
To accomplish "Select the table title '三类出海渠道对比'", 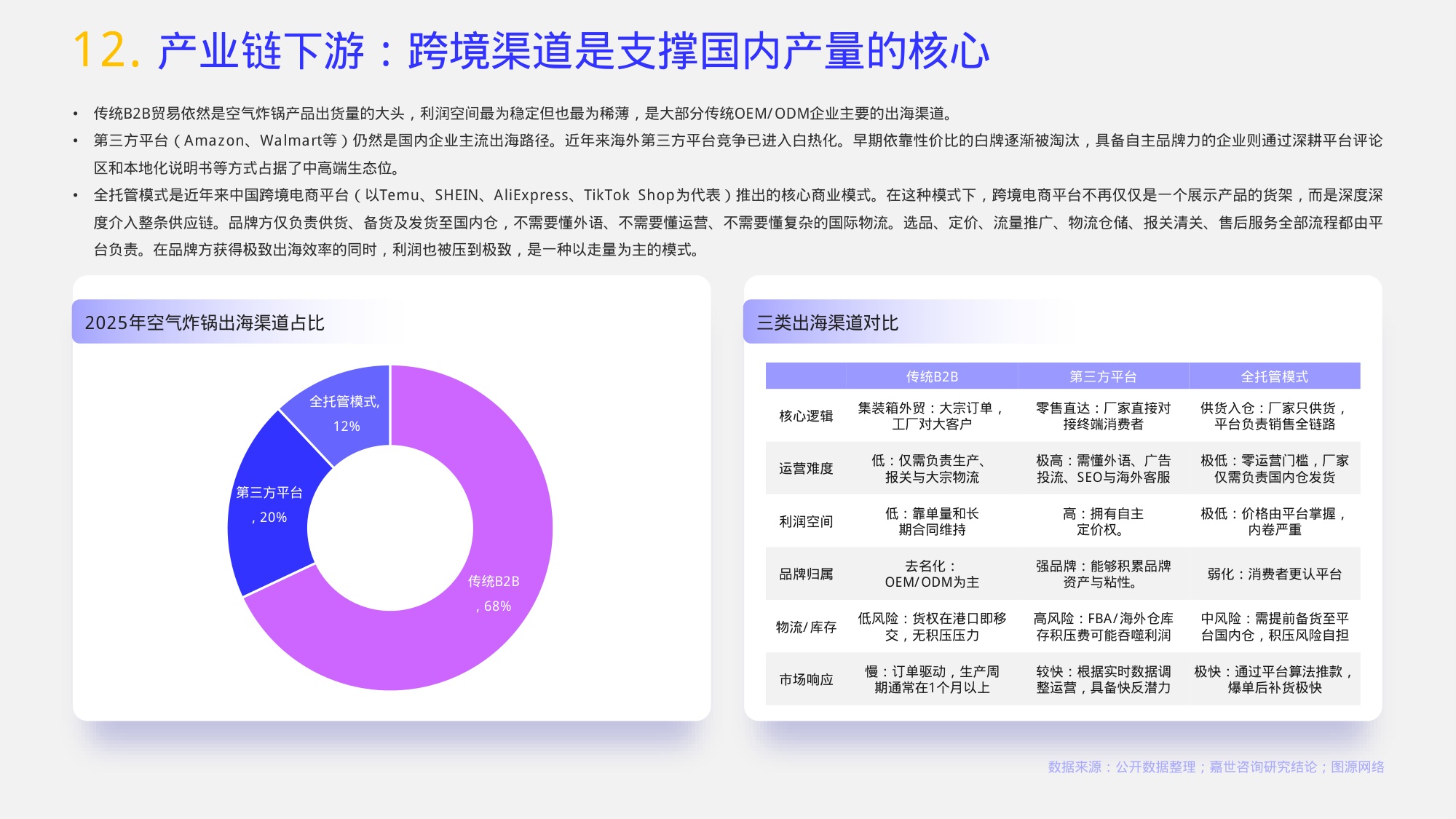I will pos(828,323).
